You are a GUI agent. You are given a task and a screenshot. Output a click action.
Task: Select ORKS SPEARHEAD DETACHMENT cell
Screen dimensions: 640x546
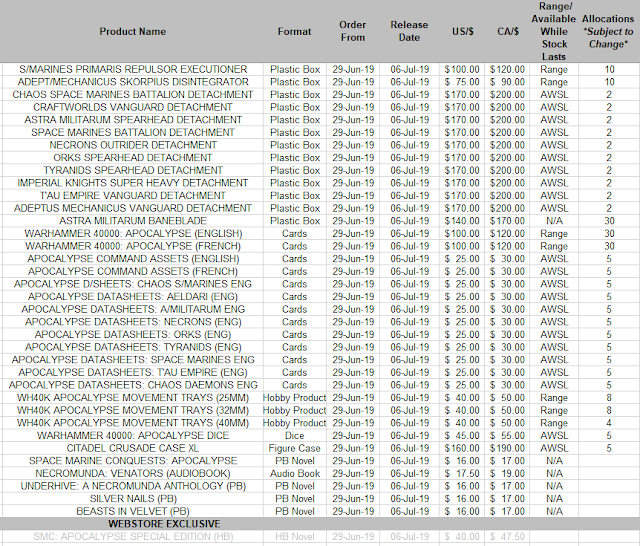pos(133,158)
